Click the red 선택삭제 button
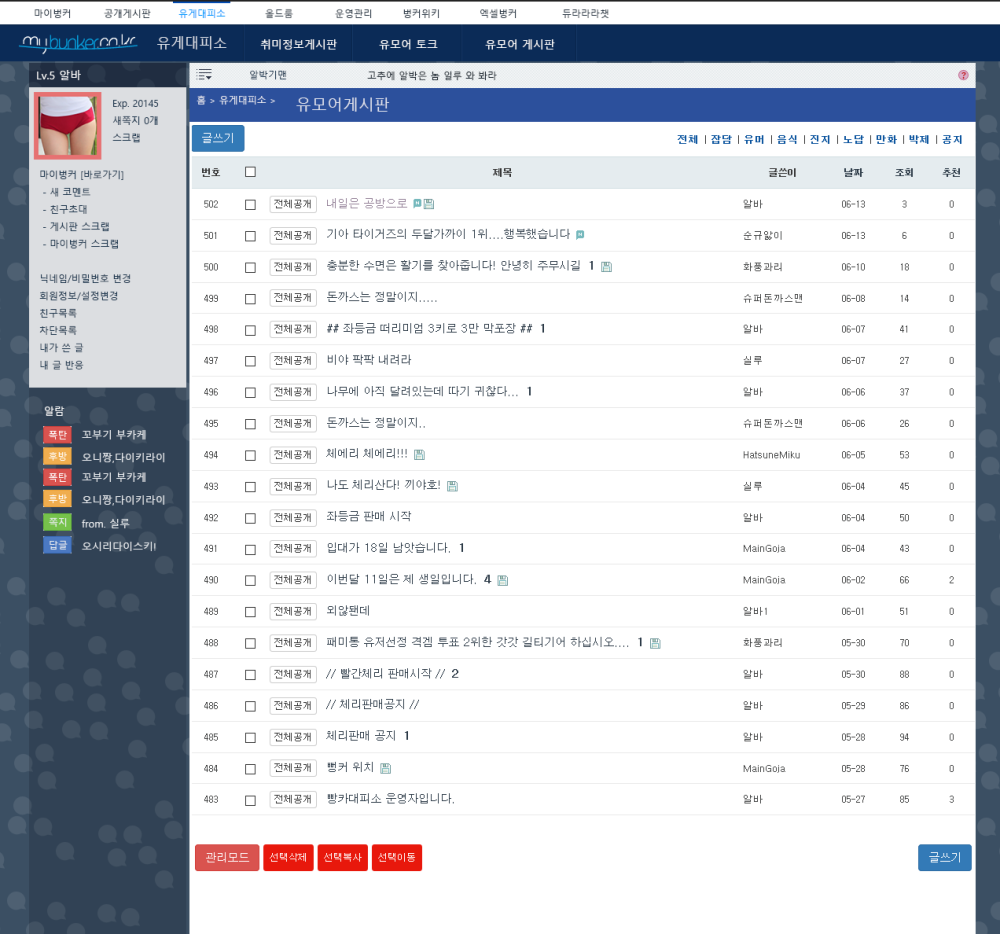The width and height of the screenshot is (1000, 934). pos(288,858)
